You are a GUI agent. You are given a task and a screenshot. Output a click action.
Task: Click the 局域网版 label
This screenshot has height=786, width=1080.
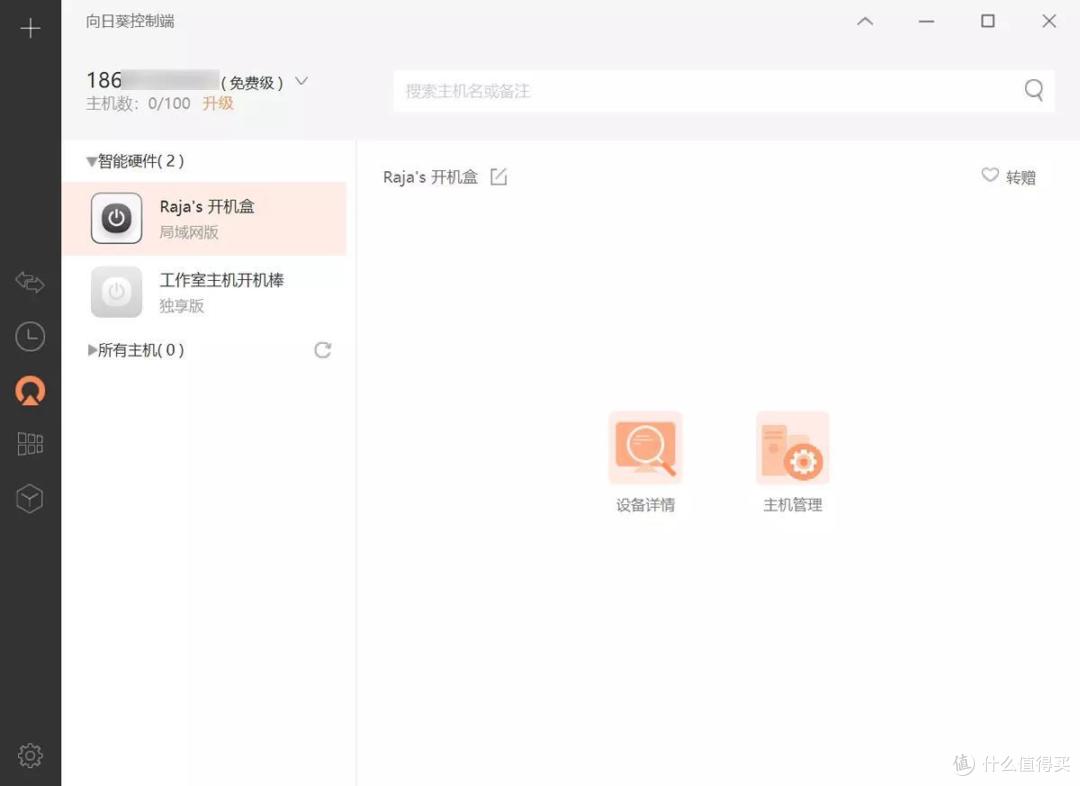point(189,232)
